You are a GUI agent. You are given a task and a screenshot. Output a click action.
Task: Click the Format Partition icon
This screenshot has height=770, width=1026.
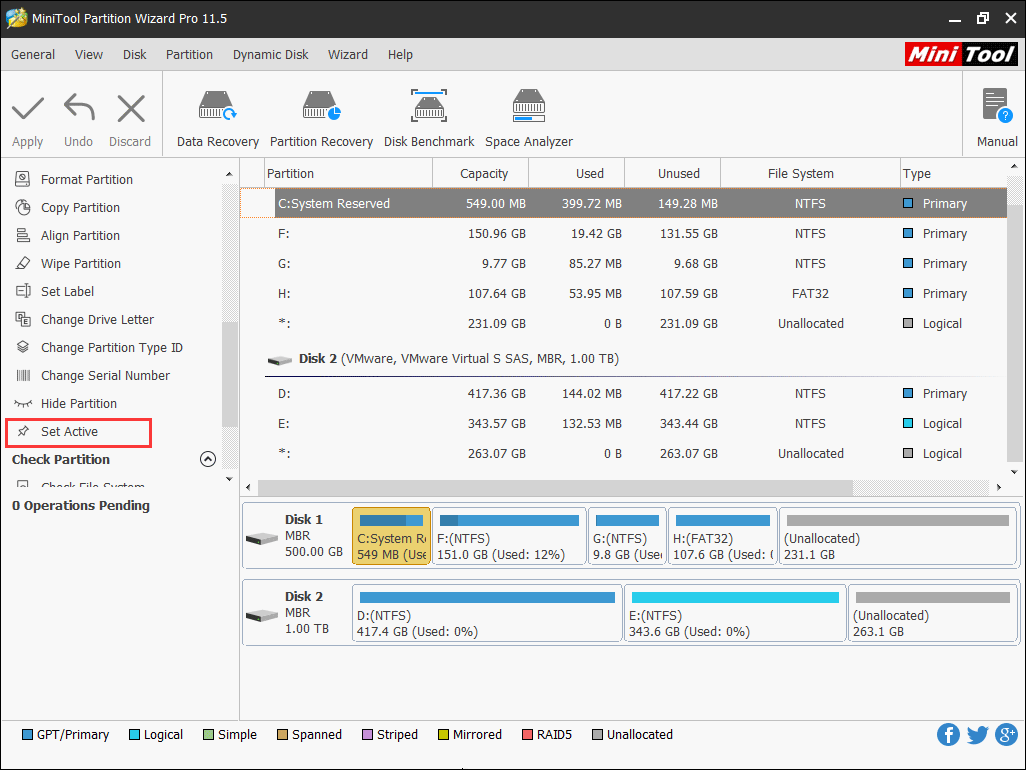point(23,179)
